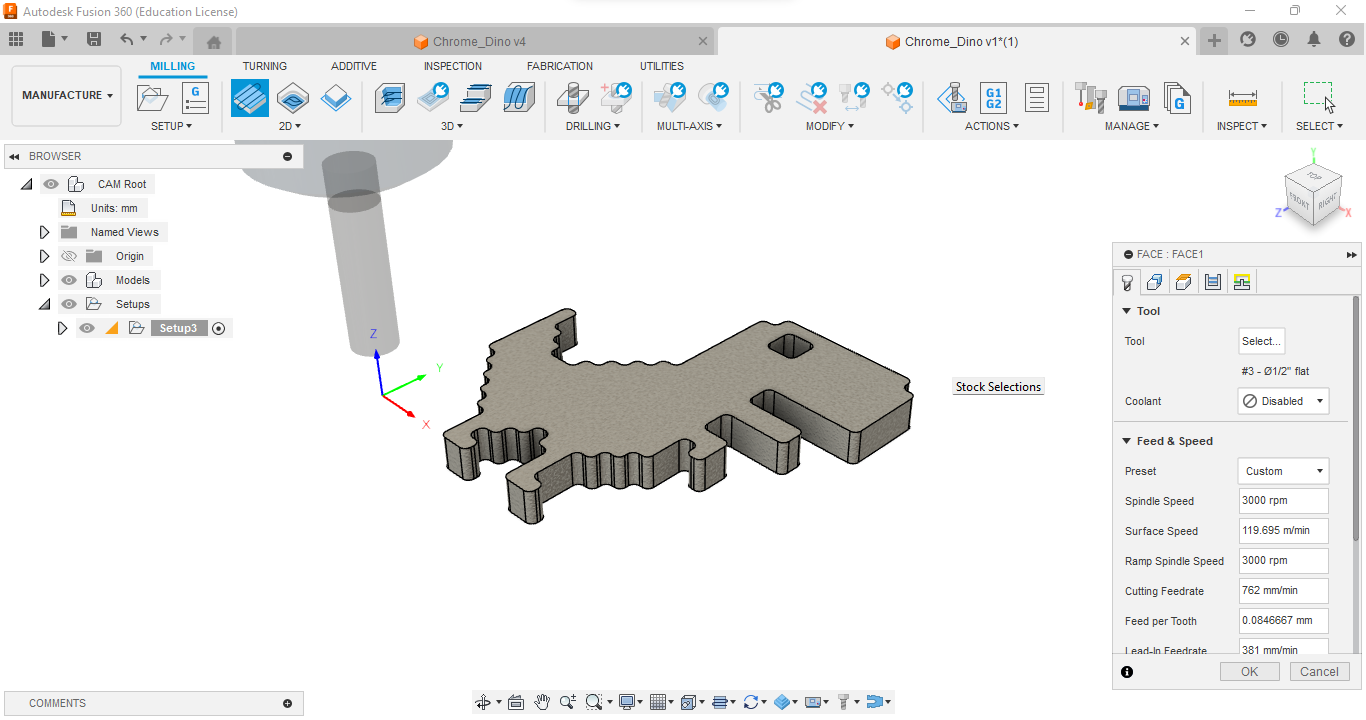This screenshot has height=720, width=1366.
Task: Click the Save icon in the title toolbar
Action: (94, 39)
